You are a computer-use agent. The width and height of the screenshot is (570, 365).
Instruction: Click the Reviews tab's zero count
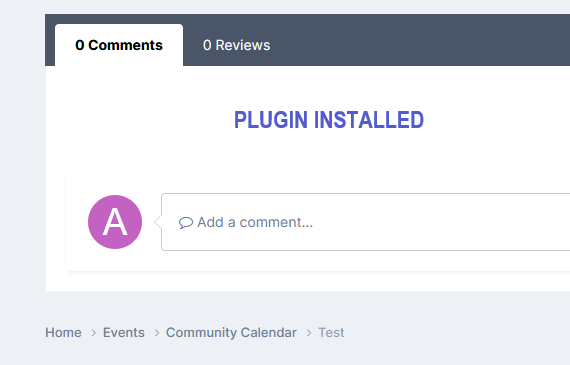pyautogui.click(x=207, y=45)
